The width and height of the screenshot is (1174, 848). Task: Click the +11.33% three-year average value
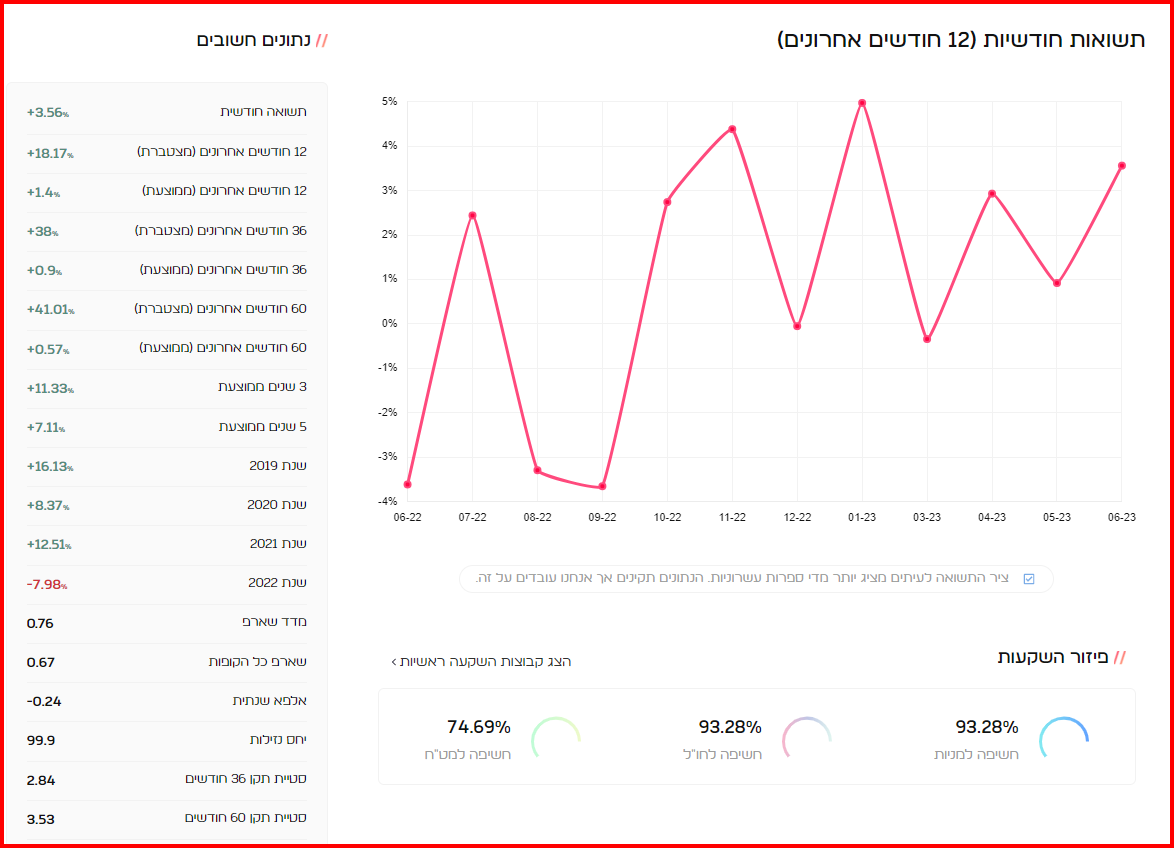coord(50,388)
